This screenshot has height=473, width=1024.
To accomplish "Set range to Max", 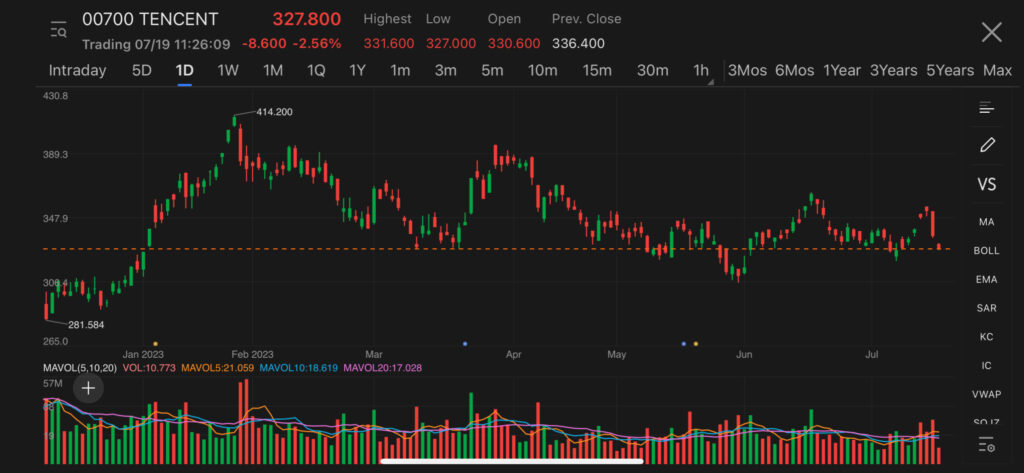I will [x=997, y=71].
